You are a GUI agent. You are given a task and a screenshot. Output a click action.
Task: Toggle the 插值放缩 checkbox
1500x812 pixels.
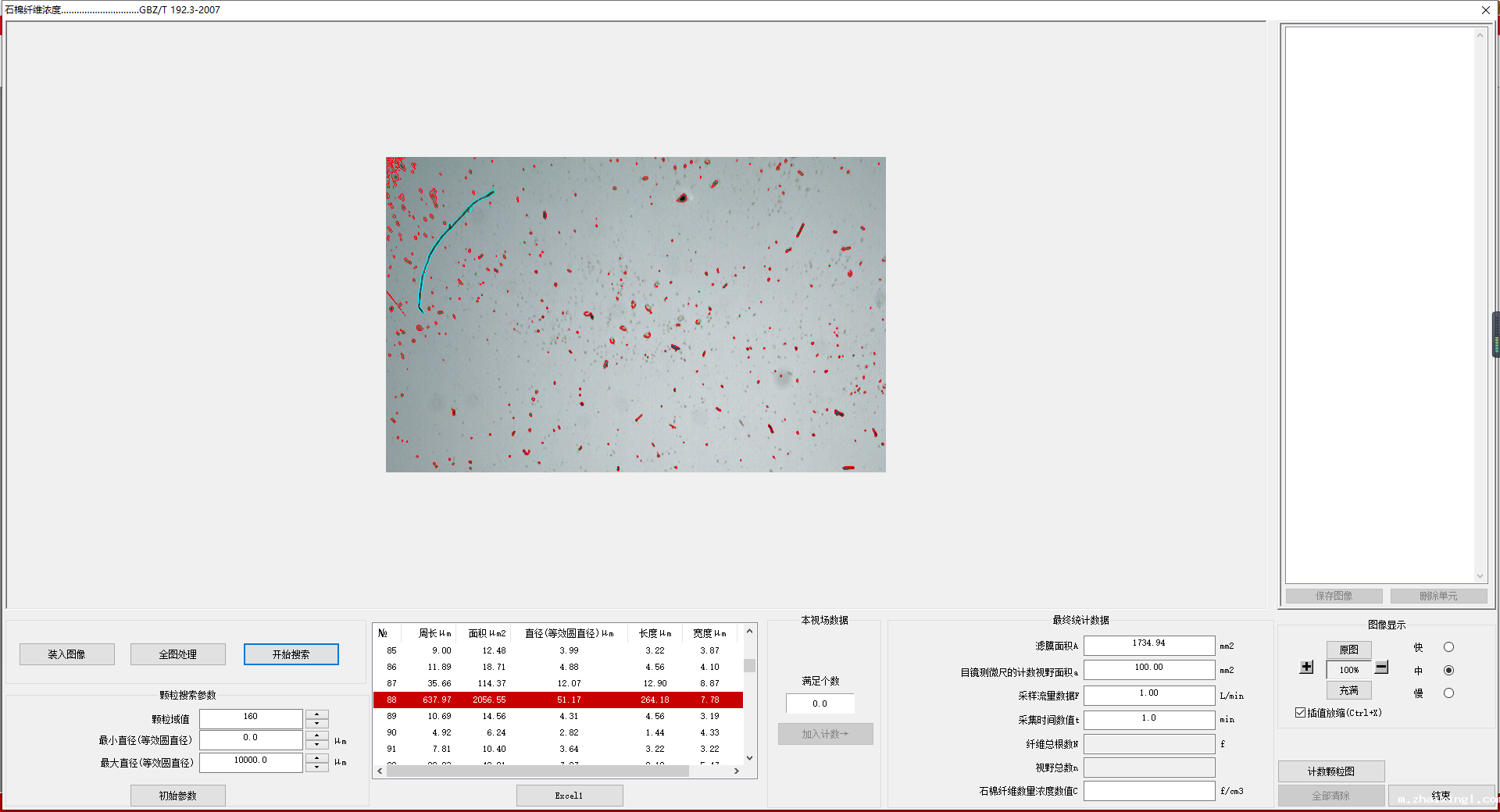pos(1301,713)
